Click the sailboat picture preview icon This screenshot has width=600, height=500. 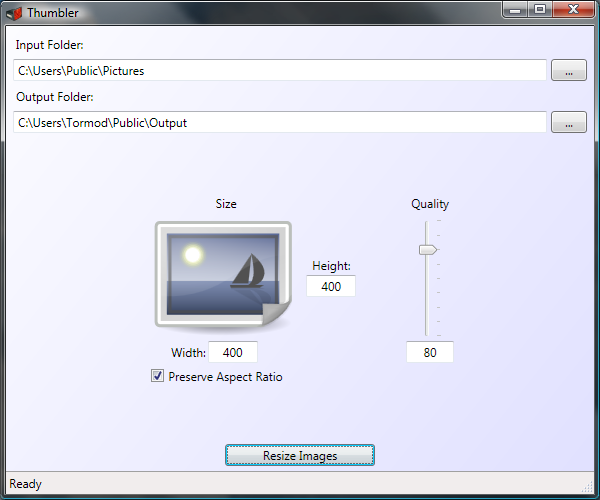point(223,274)
